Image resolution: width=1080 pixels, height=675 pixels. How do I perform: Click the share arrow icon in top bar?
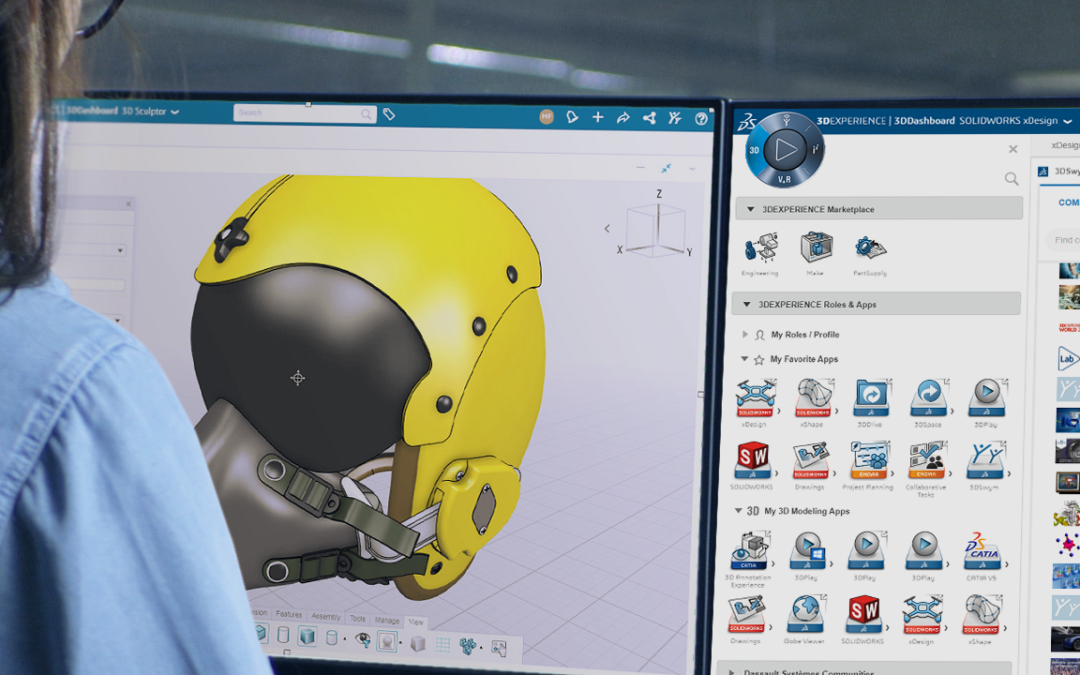623,118
